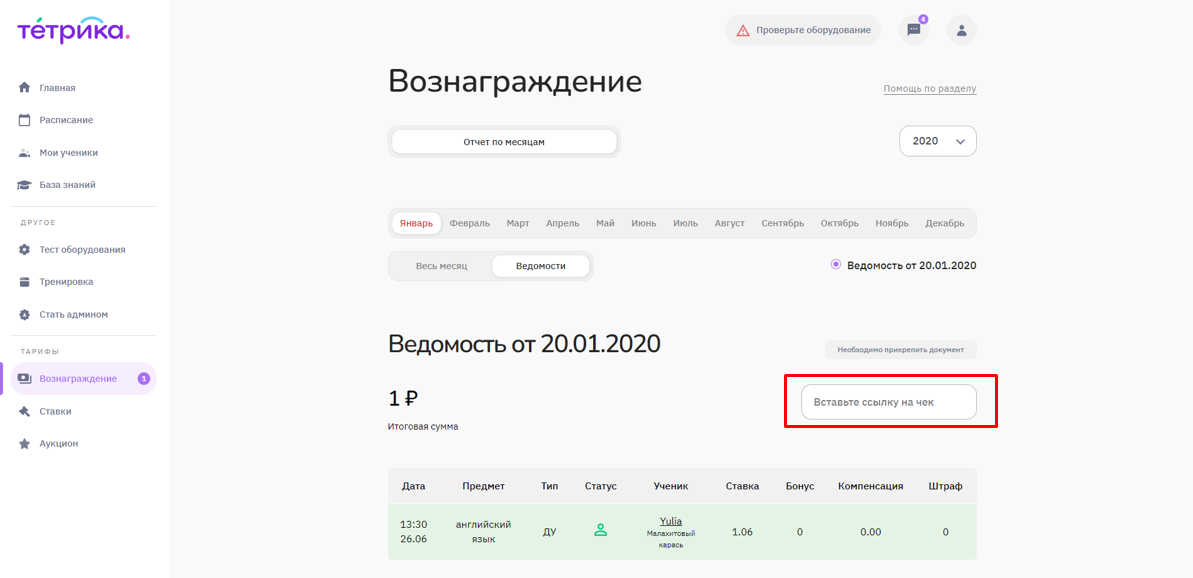1193x578 pixels.
Task: Click the Вставьте ссылку на чек field
Action: (889, 402)
